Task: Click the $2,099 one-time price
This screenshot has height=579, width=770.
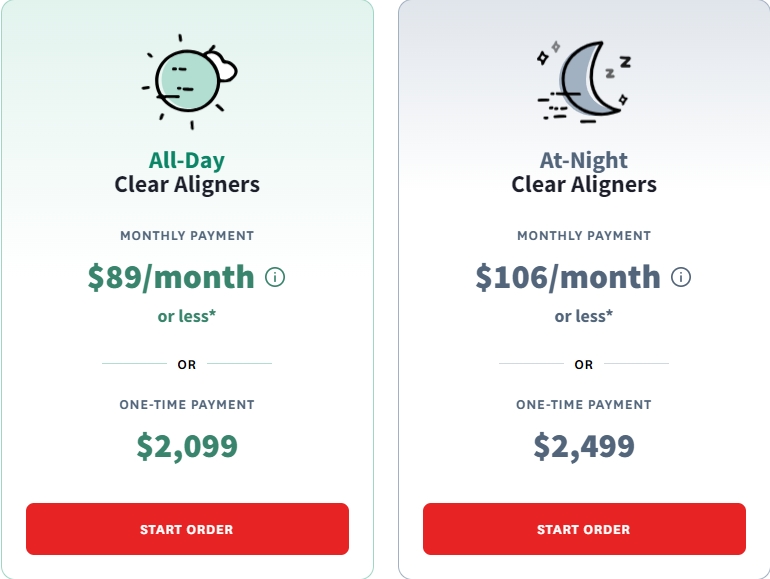Action: pyautogui.click(x=187, y=446)
